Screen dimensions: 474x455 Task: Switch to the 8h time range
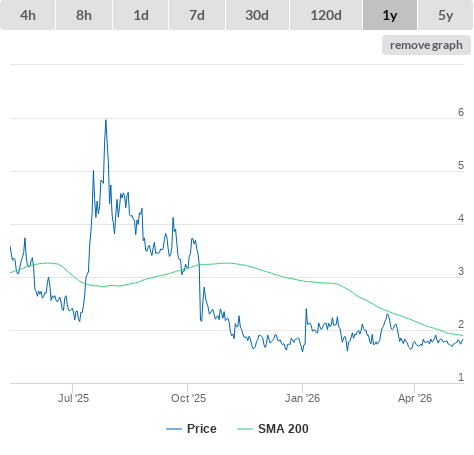pyautogui.click(x=84, y=15)
